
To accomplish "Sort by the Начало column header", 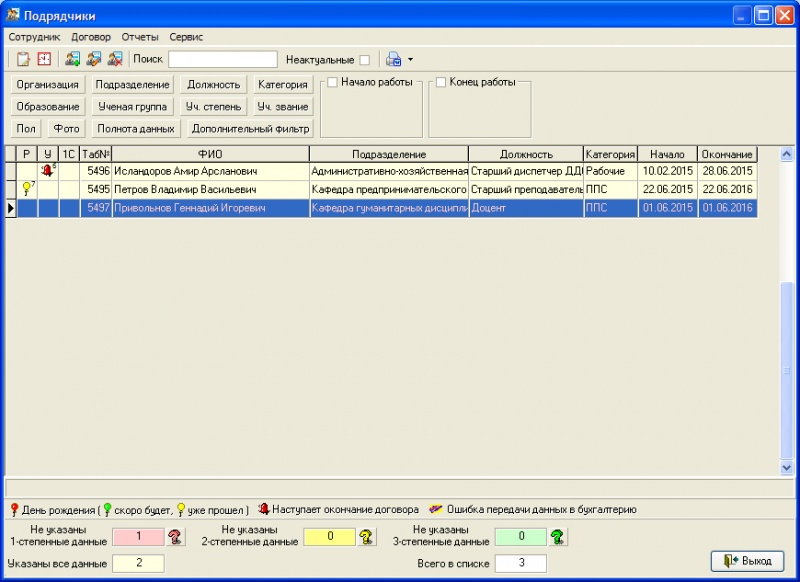I will click(x=667, y=154).
